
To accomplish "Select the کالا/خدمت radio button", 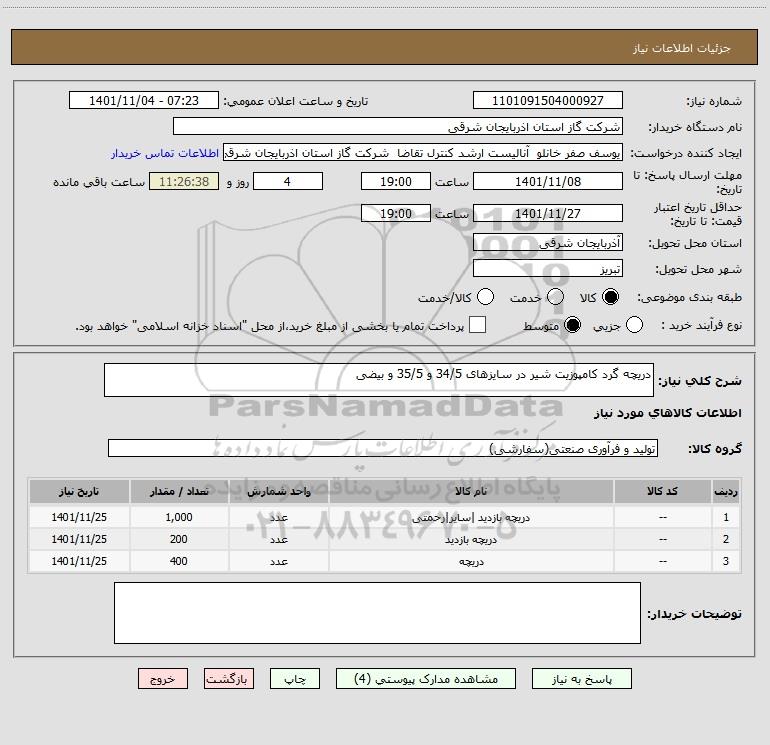I will pyautogui.click(x=485, y=297).
